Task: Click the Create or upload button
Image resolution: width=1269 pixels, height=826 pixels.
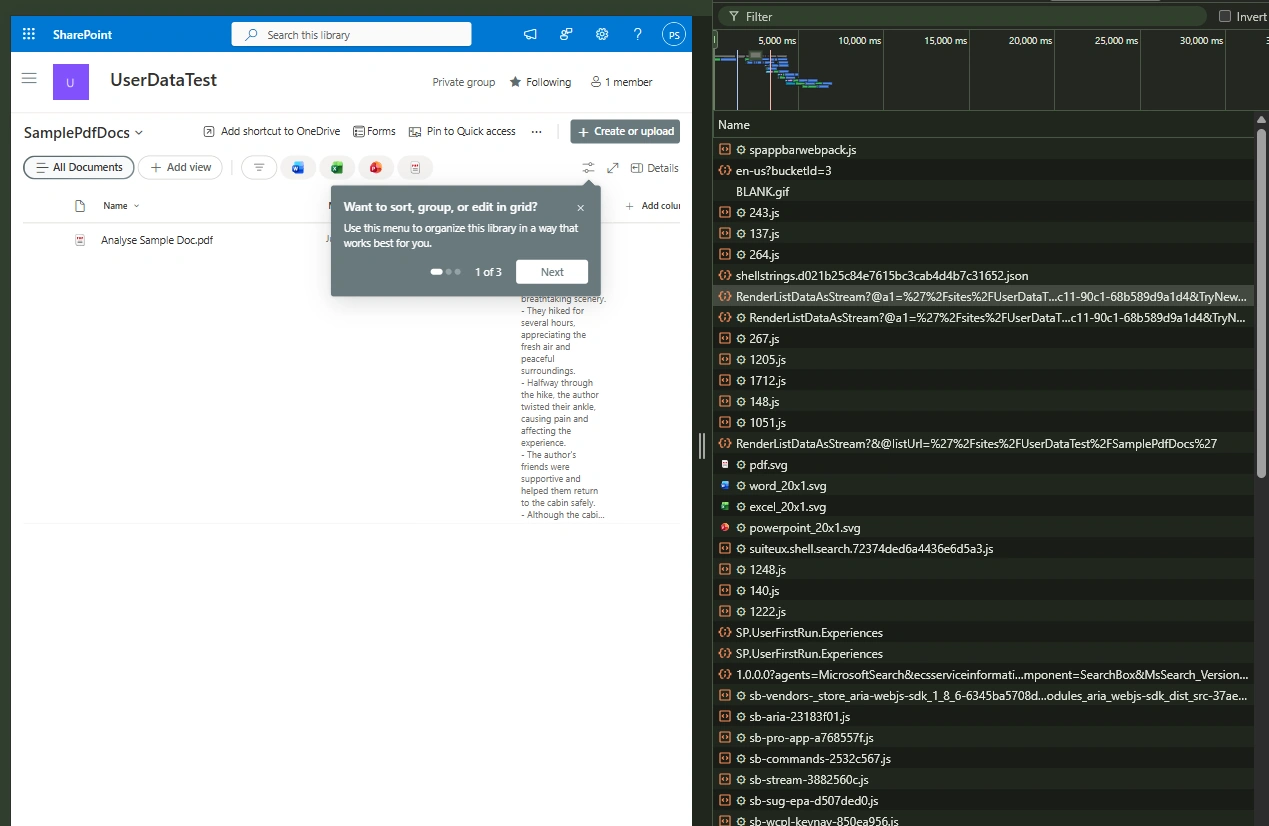Action: click(625, 131)
